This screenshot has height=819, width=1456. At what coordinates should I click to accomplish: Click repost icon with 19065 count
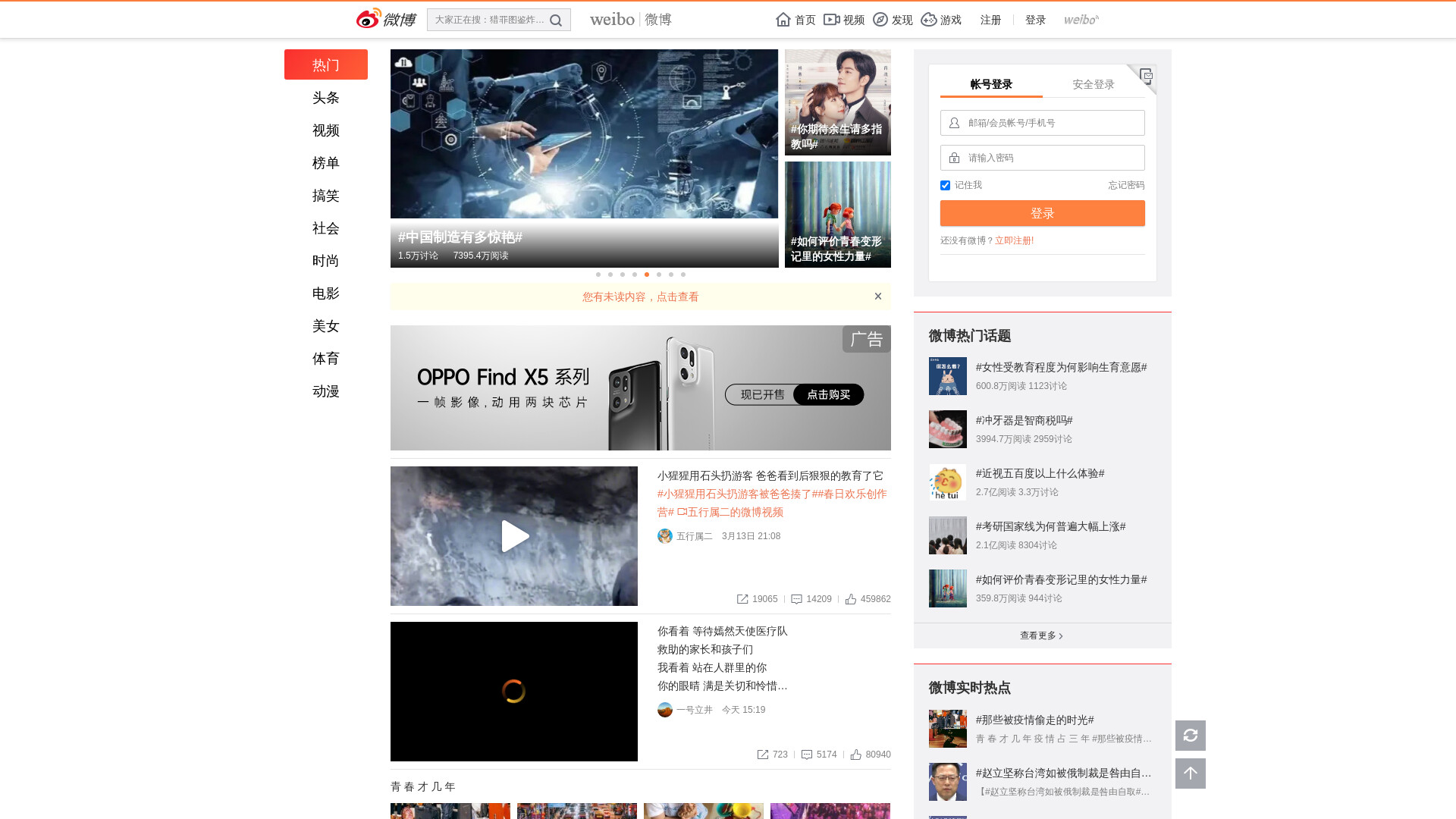click(x=742, y=599)
